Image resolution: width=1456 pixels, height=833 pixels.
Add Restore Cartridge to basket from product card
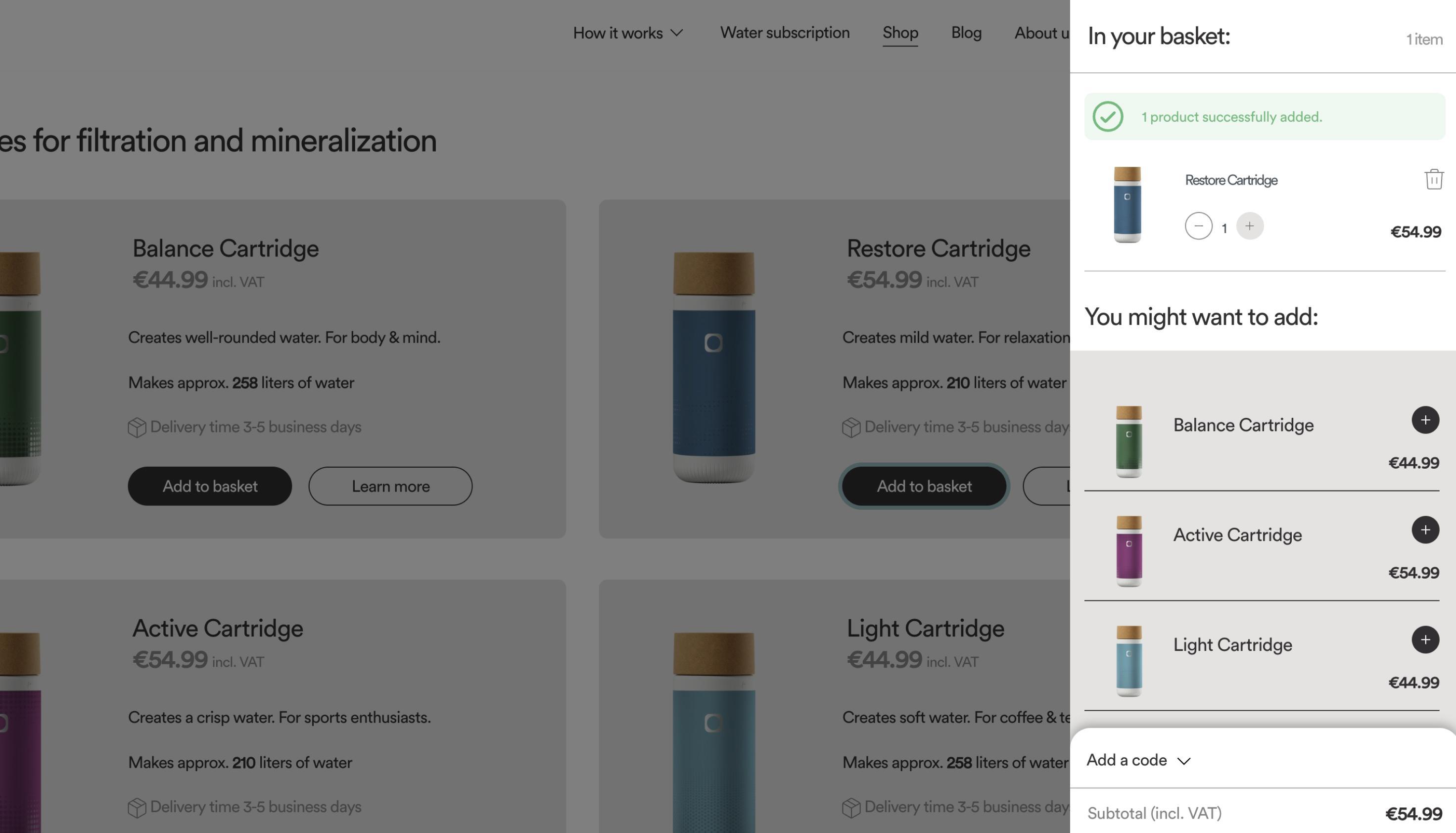(924, 486)
